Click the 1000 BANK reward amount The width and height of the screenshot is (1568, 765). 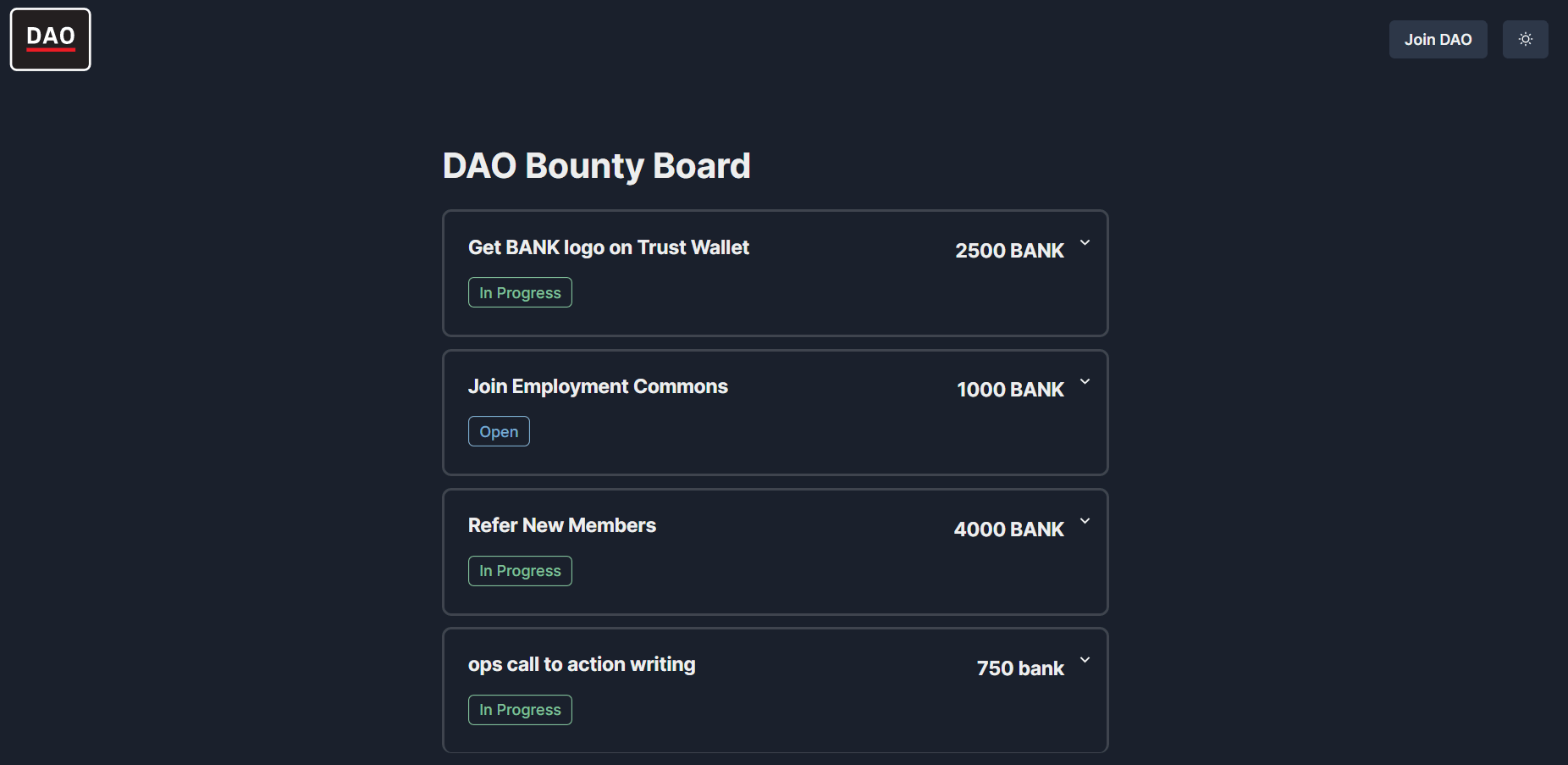[1010, 390]
